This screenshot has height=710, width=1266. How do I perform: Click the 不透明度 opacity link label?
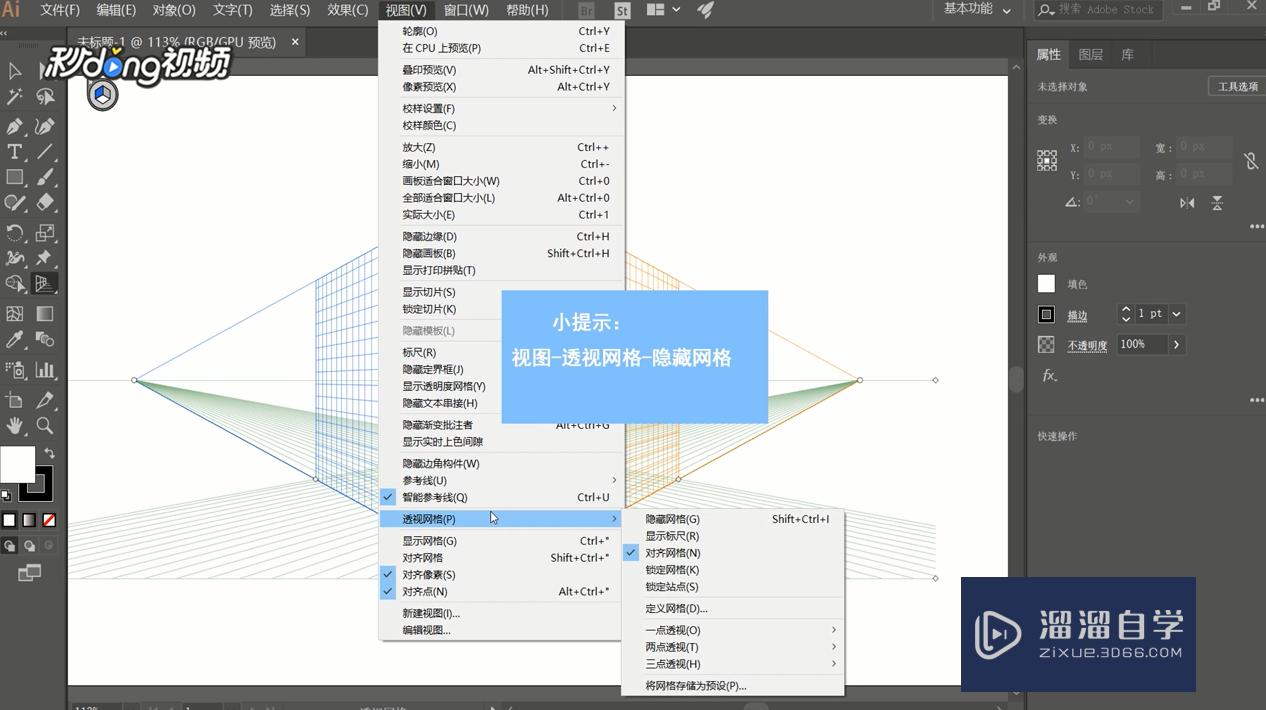tap(1087, 345)
